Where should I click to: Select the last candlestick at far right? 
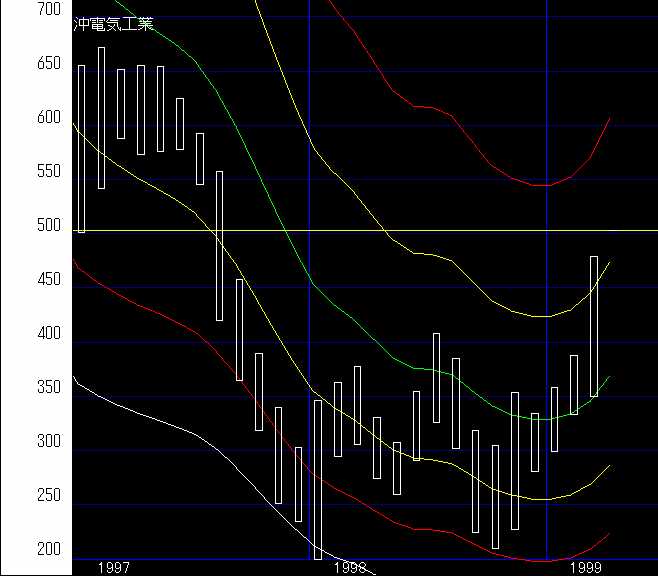click(594, 326)
